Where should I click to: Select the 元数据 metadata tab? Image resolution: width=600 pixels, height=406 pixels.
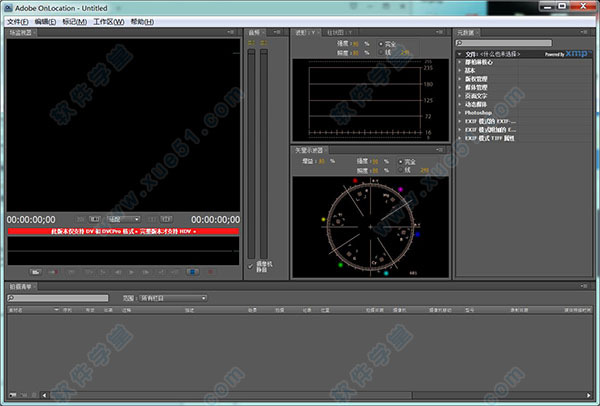466,33
